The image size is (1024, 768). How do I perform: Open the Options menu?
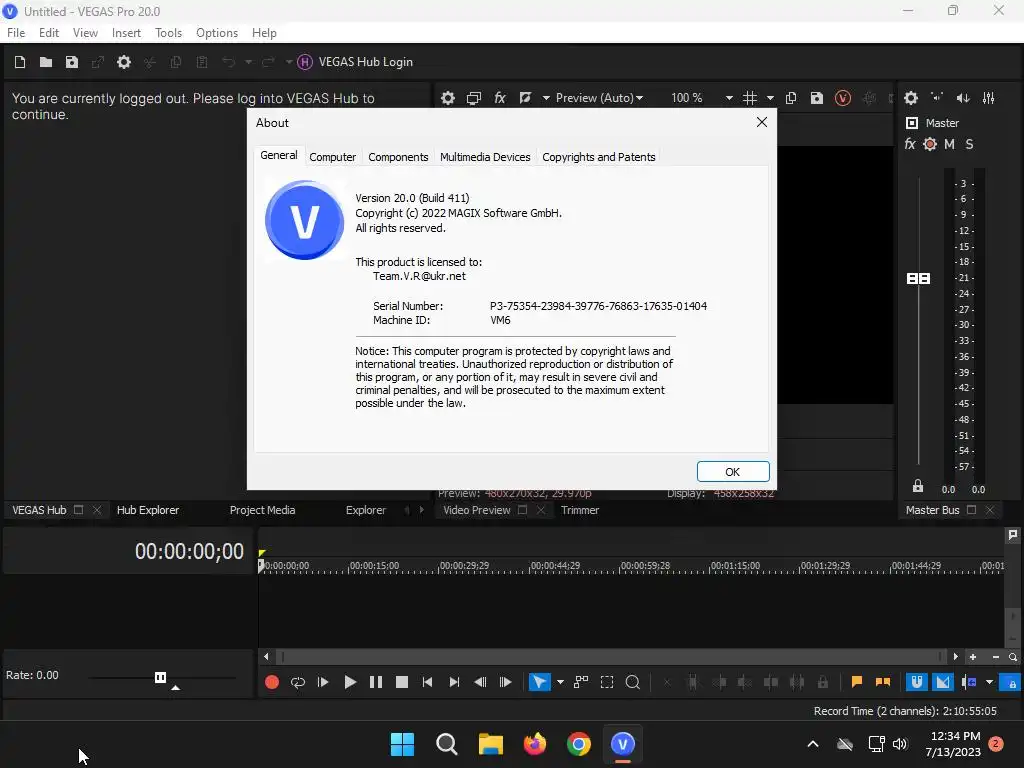coord(217,33)
